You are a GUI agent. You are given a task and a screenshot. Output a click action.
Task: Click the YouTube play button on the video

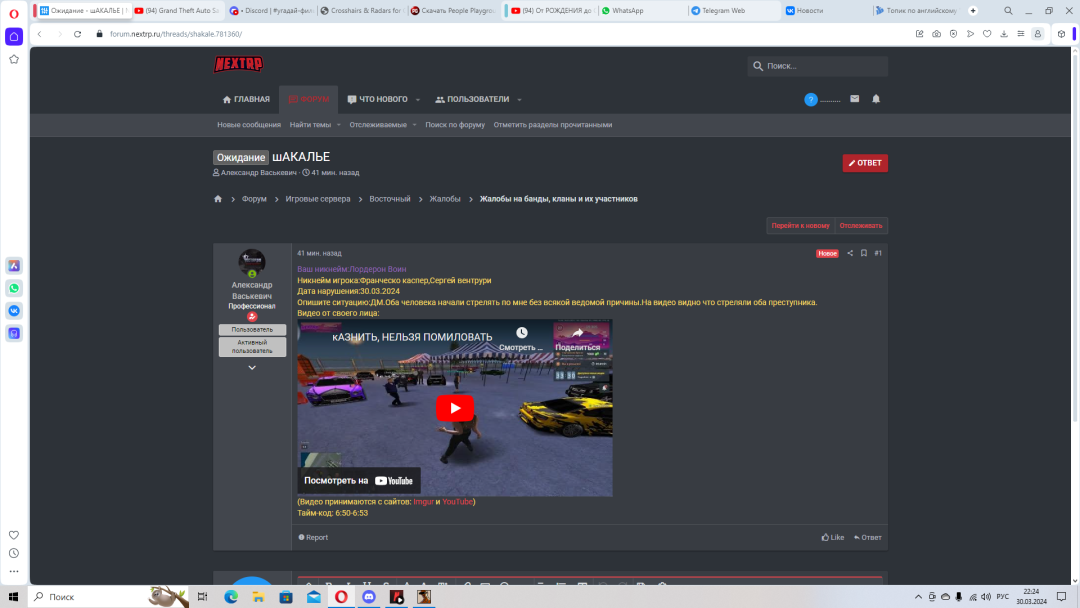click(454, 407)
